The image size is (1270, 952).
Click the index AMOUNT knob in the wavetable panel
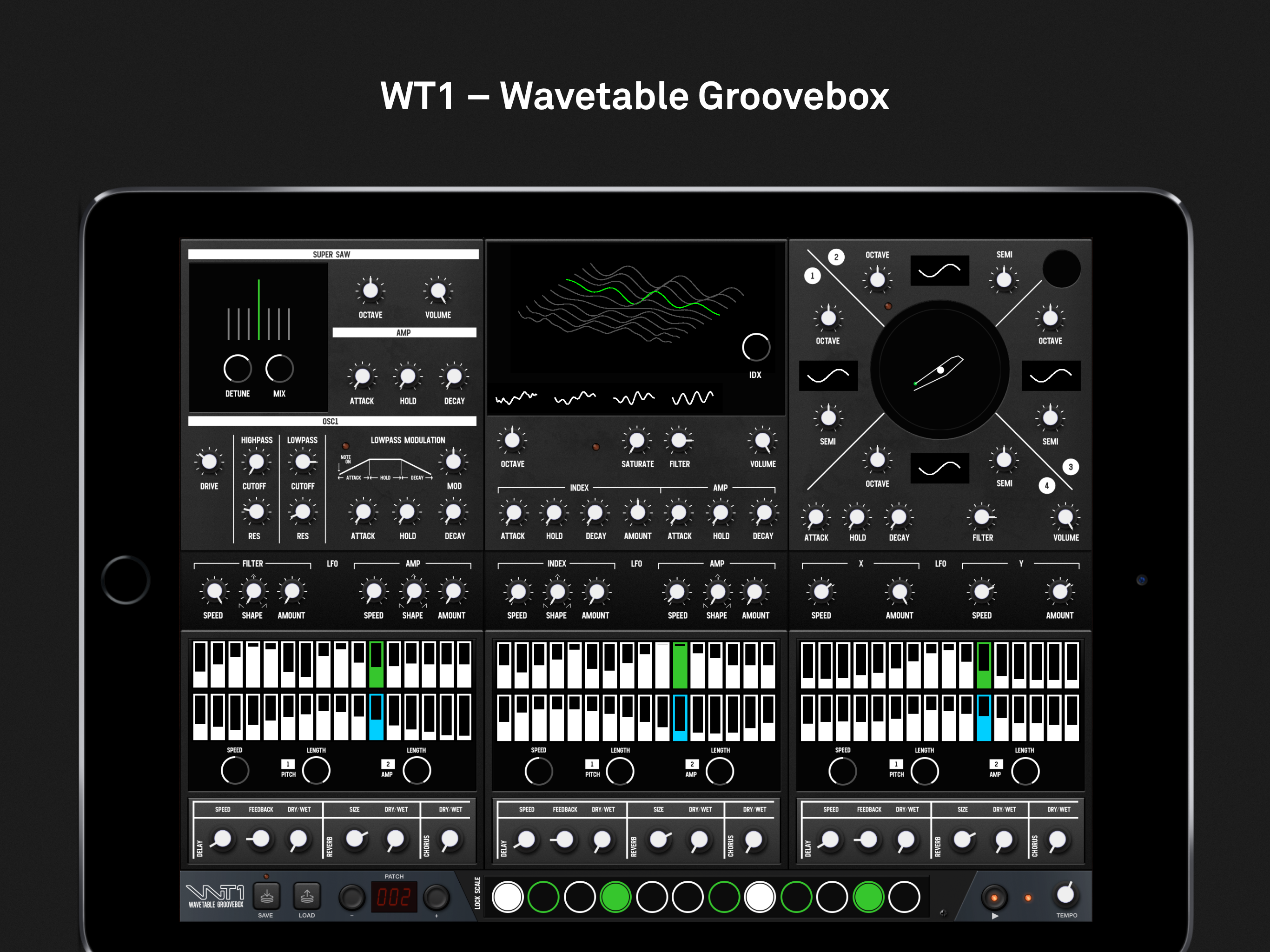tap(637, 512)
